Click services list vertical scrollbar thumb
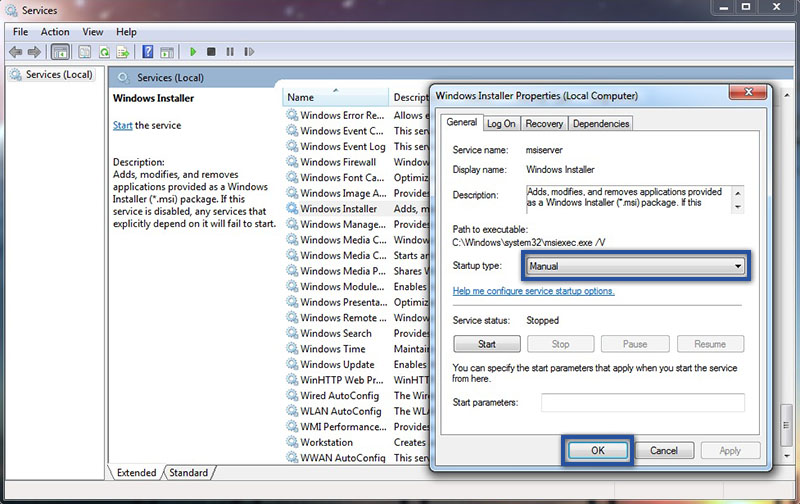The image size is (800, 504). coord(786,425)
